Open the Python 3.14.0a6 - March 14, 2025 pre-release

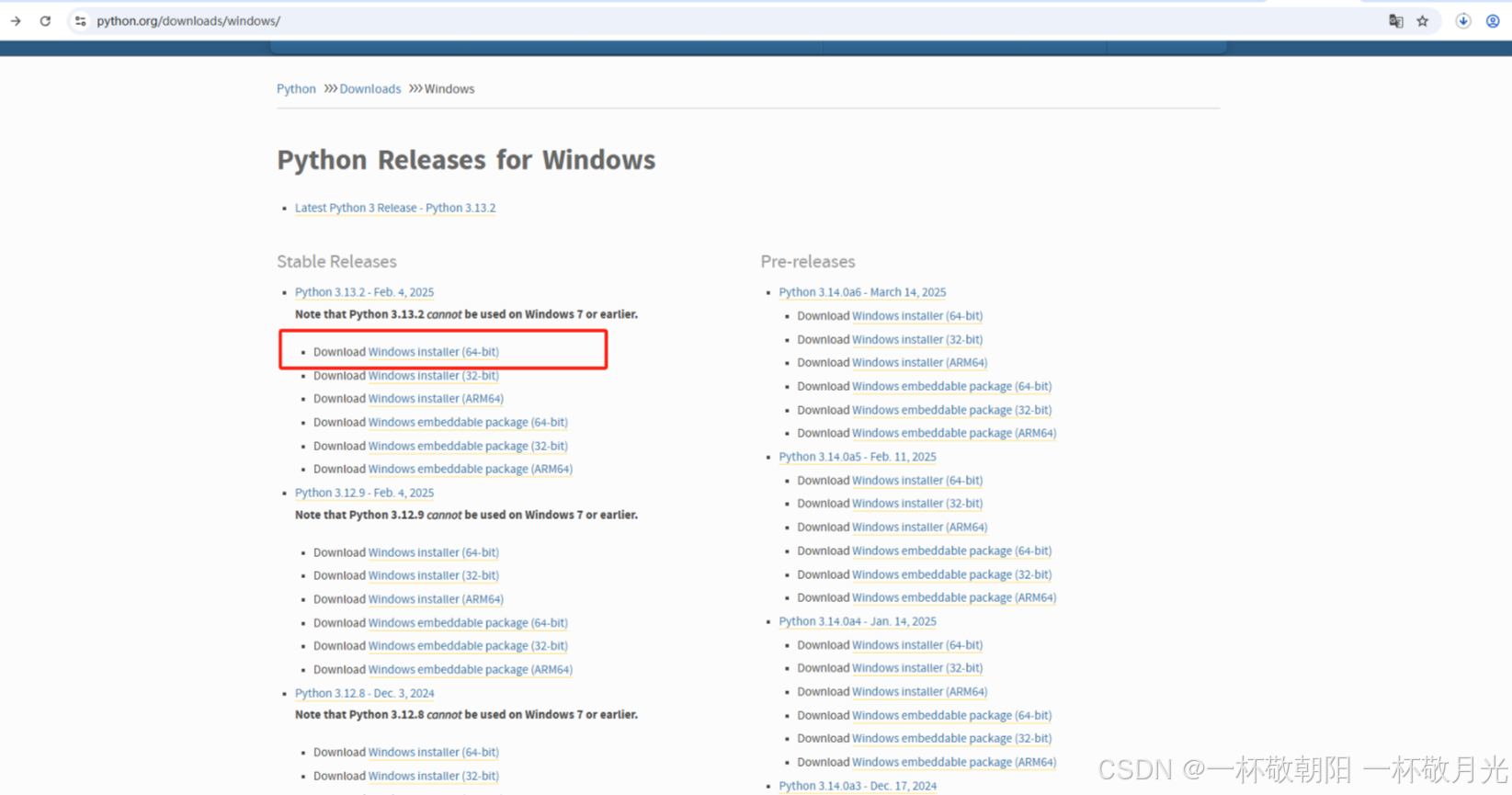click(x=862, y=292)
